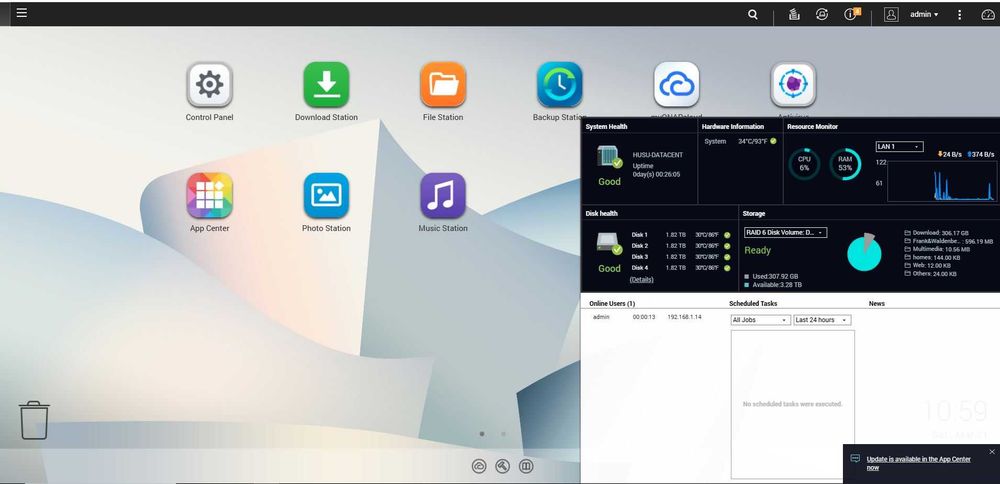
Task: Click the Download 306.17 GB folder entry
Action: pos(936,233)
